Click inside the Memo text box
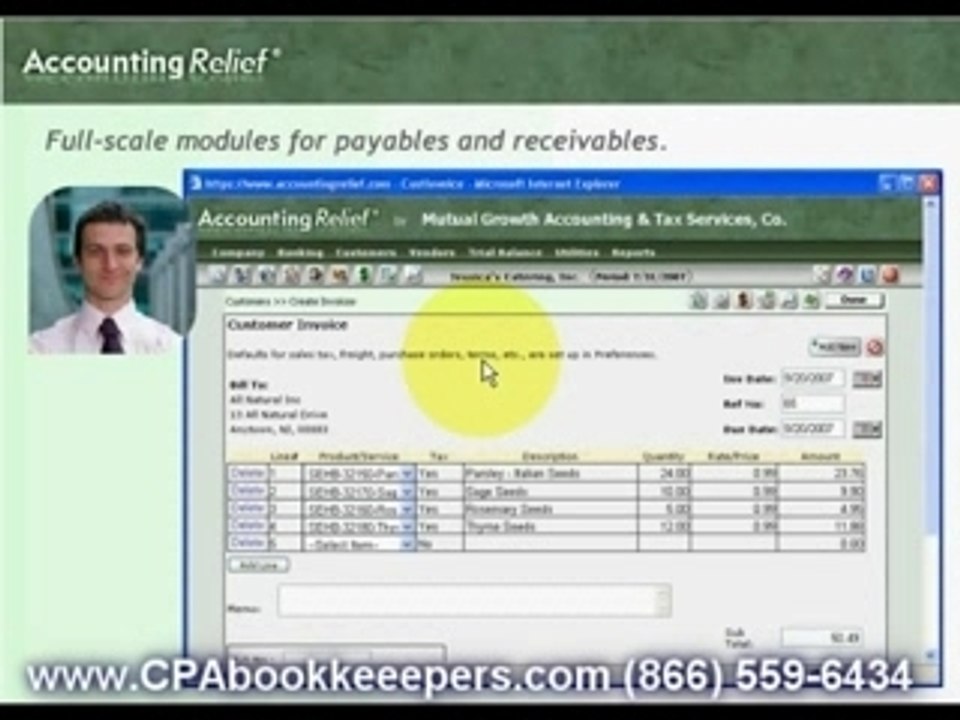 pos(474,600)
